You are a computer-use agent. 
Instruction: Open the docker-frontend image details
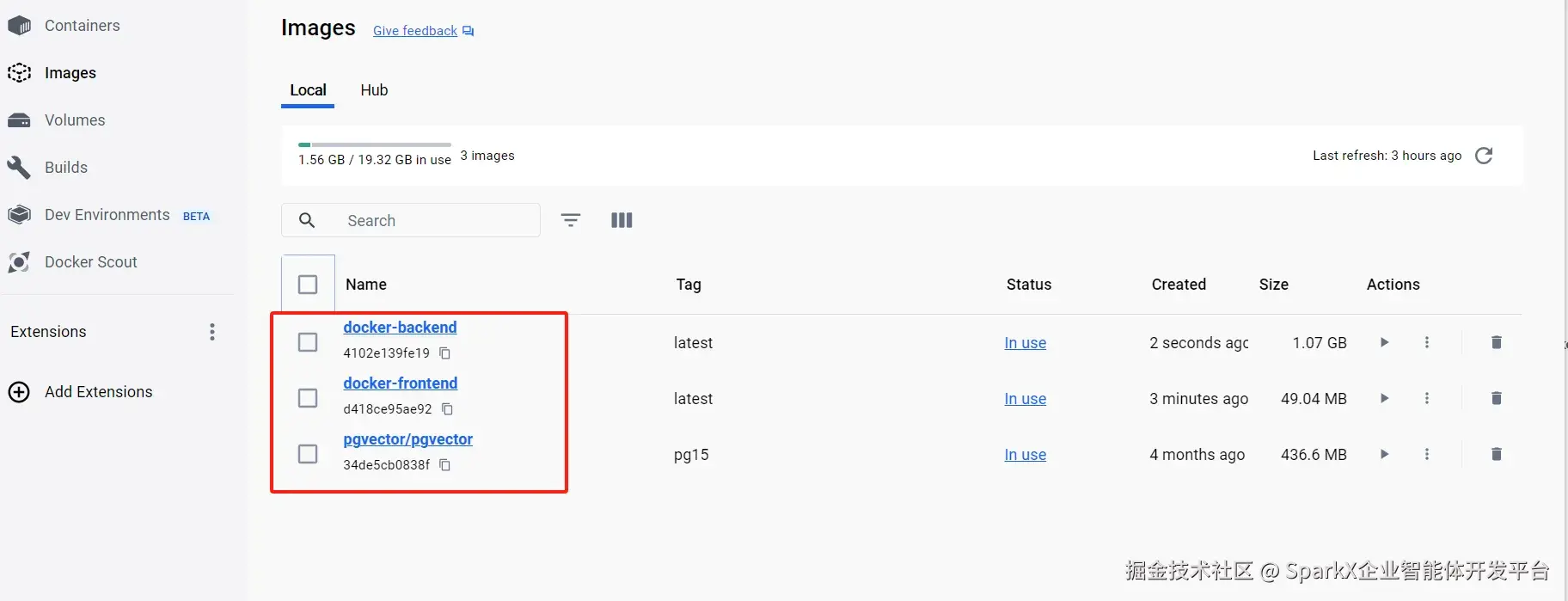[400, 383]
